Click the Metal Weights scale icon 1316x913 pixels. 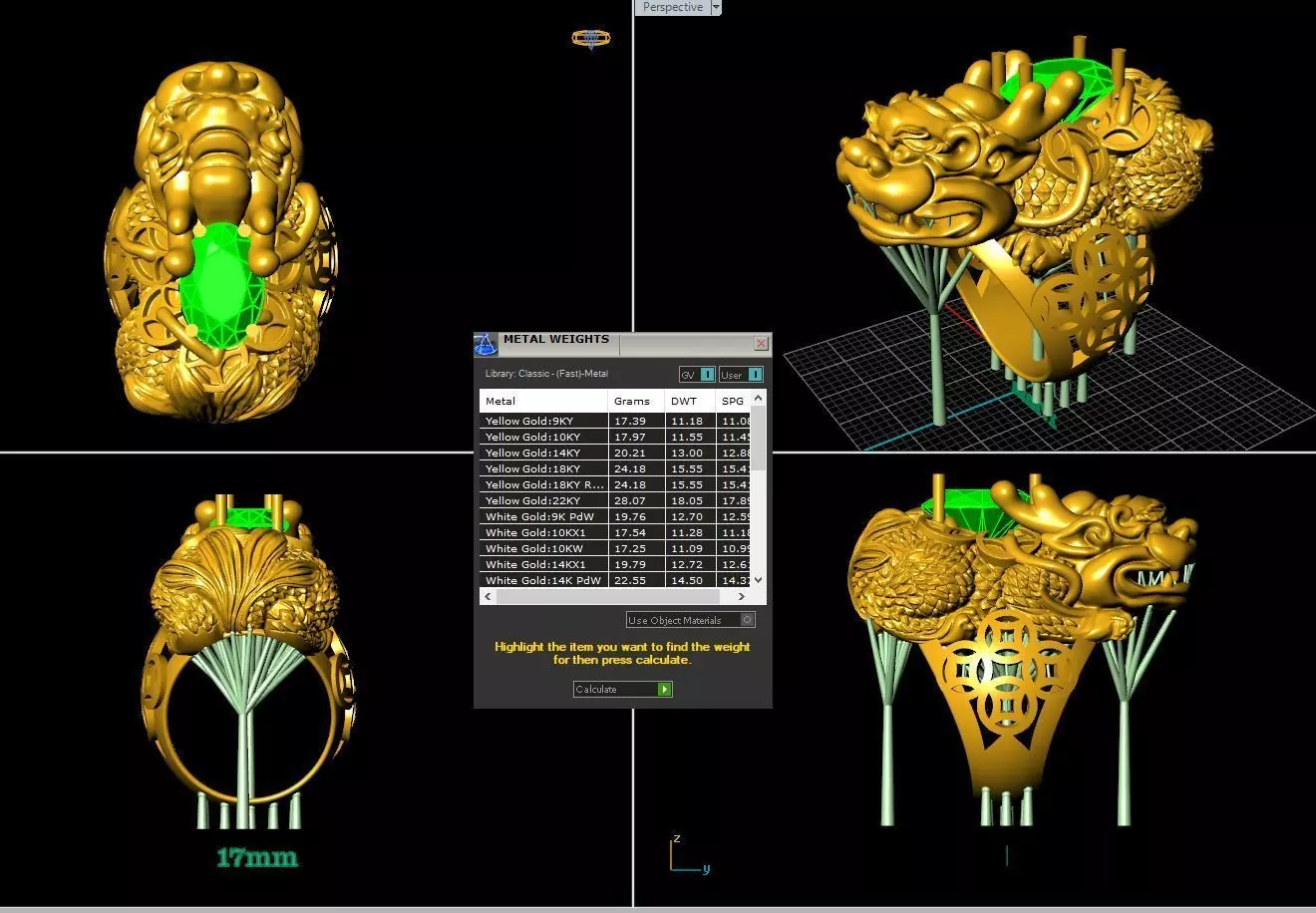tap(486, 345)
